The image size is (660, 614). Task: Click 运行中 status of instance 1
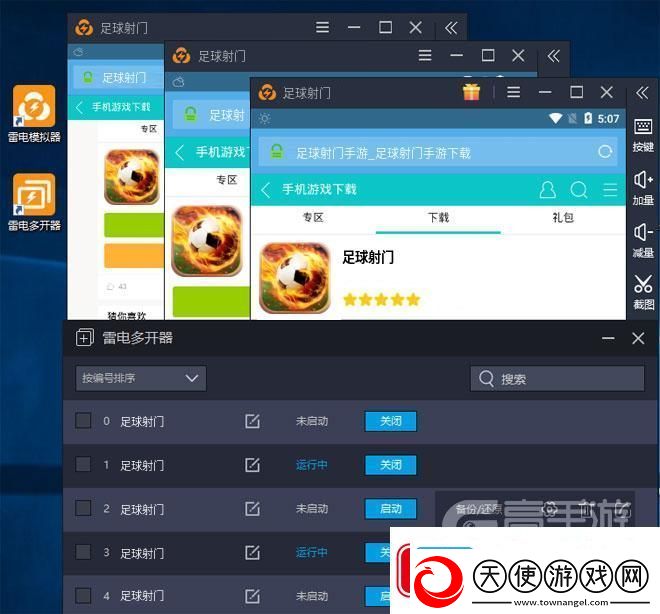[x=311, y=465]
